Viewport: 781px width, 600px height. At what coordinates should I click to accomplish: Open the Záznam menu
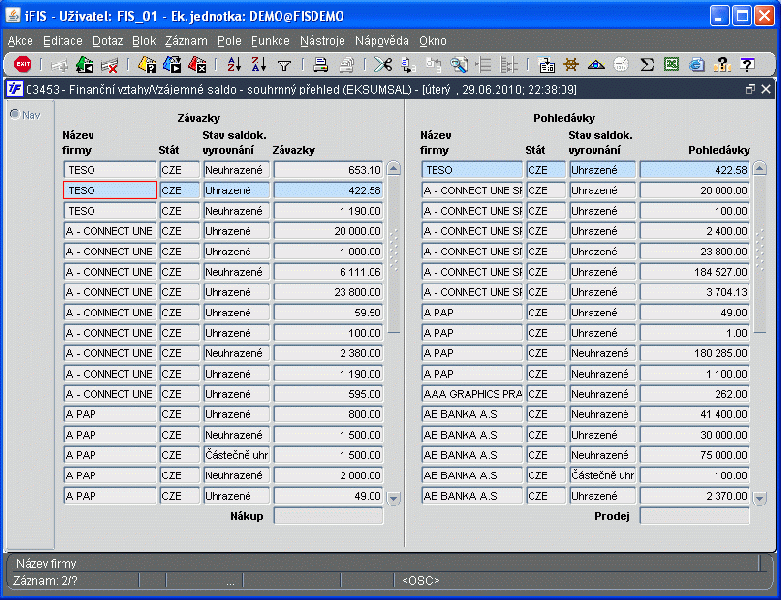(186, 41)
